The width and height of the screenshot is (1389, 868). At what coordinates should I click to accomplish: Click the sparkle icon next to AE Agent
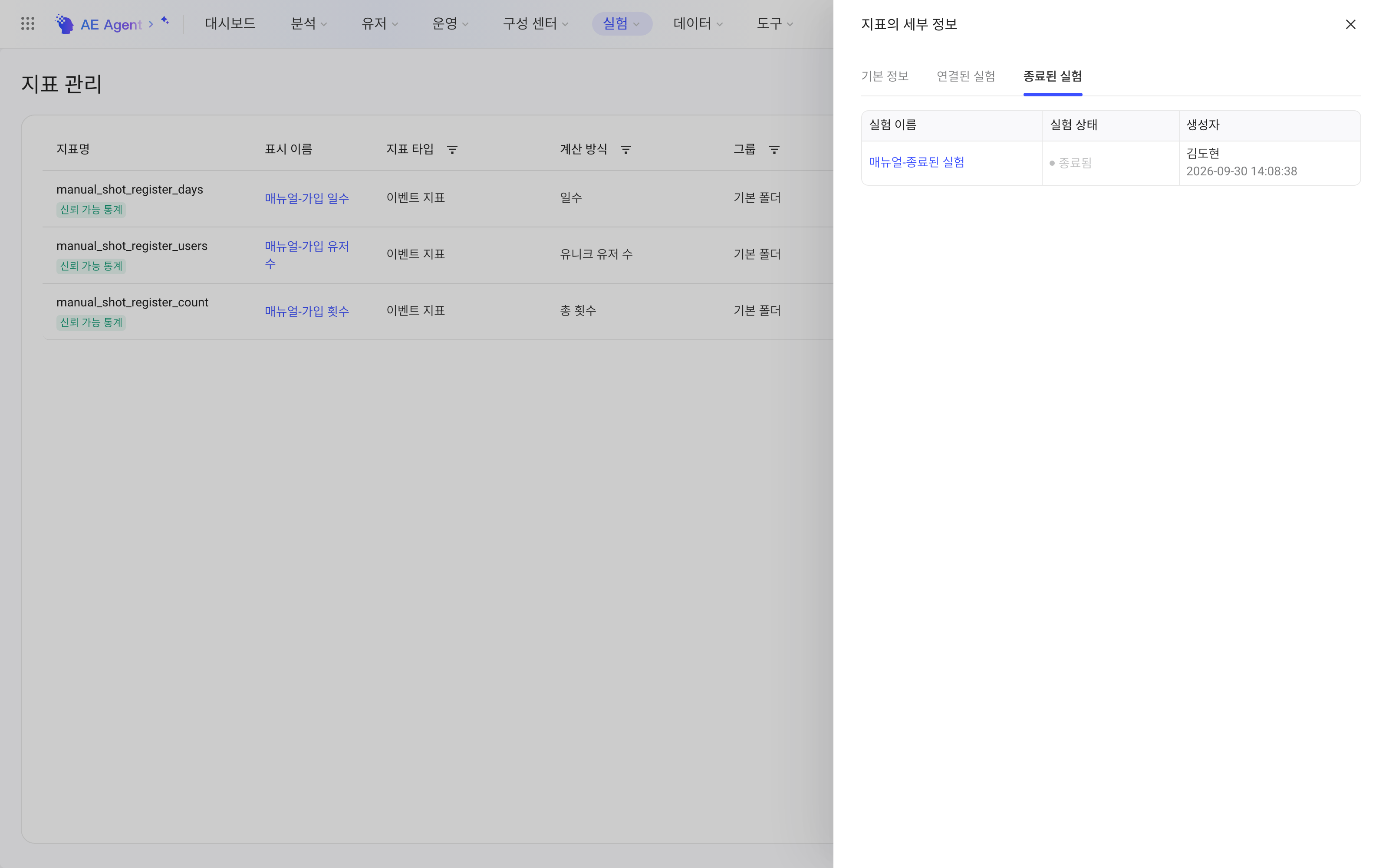[165, 21]
